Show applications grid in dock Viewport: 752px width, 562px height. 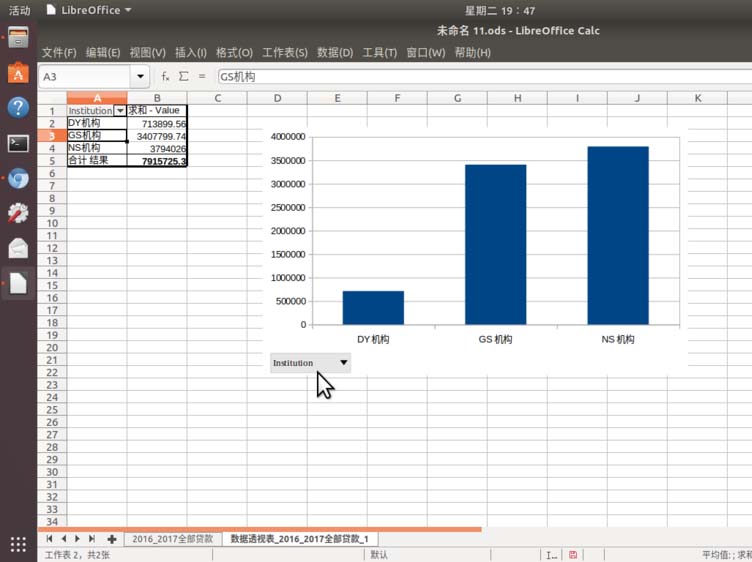(x=18, y=544)
